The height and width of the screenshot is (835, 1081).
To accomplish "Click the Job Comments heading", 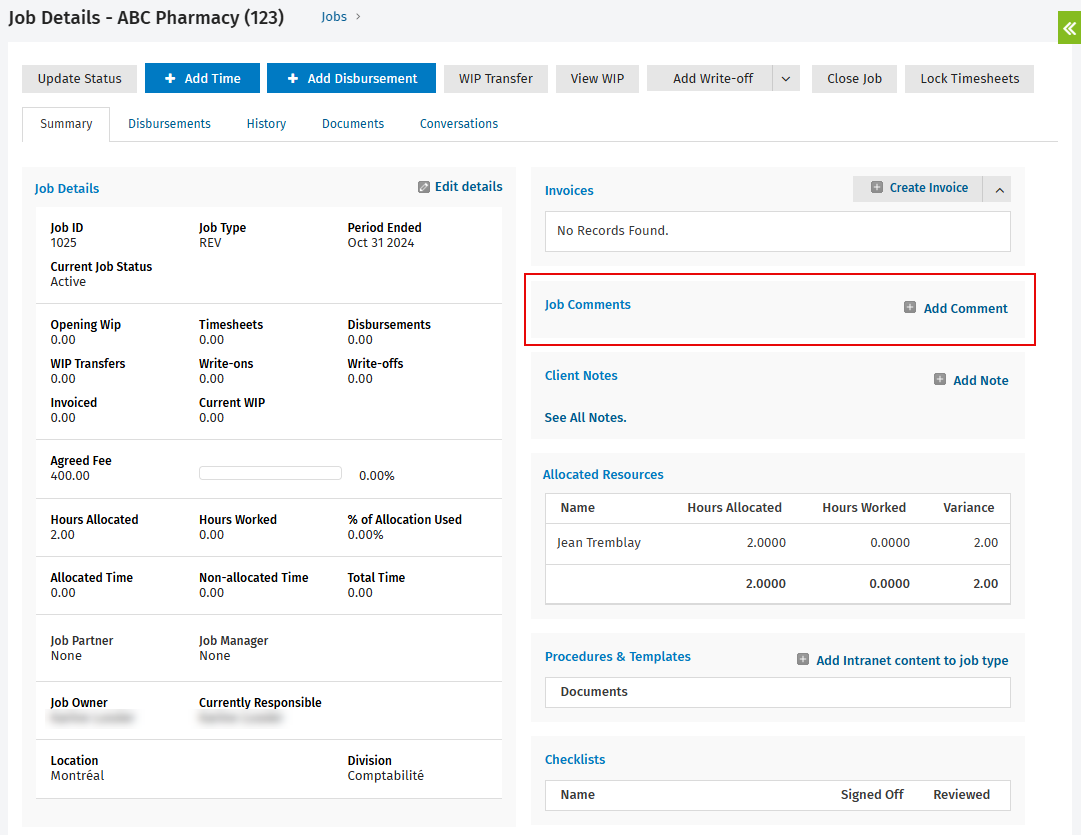I will coord(587,305).
